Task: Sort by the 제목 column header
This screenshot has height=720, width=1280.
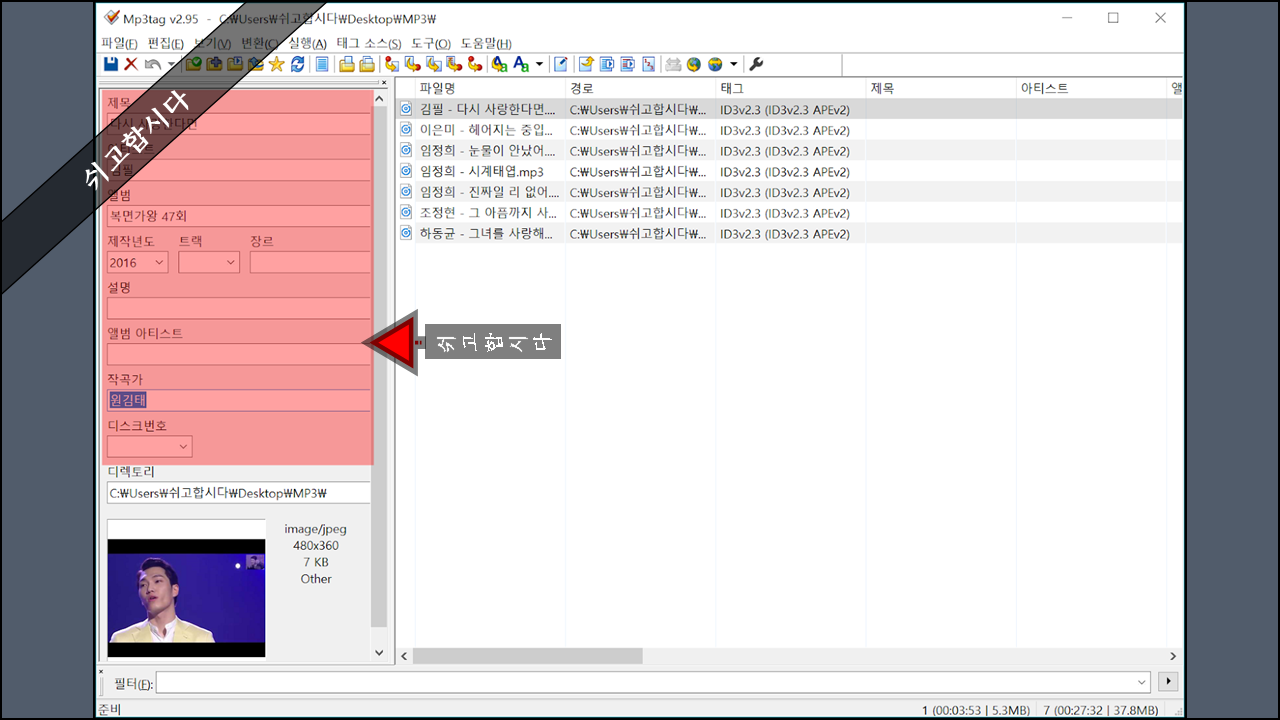Action: click(x=941, y=88)
